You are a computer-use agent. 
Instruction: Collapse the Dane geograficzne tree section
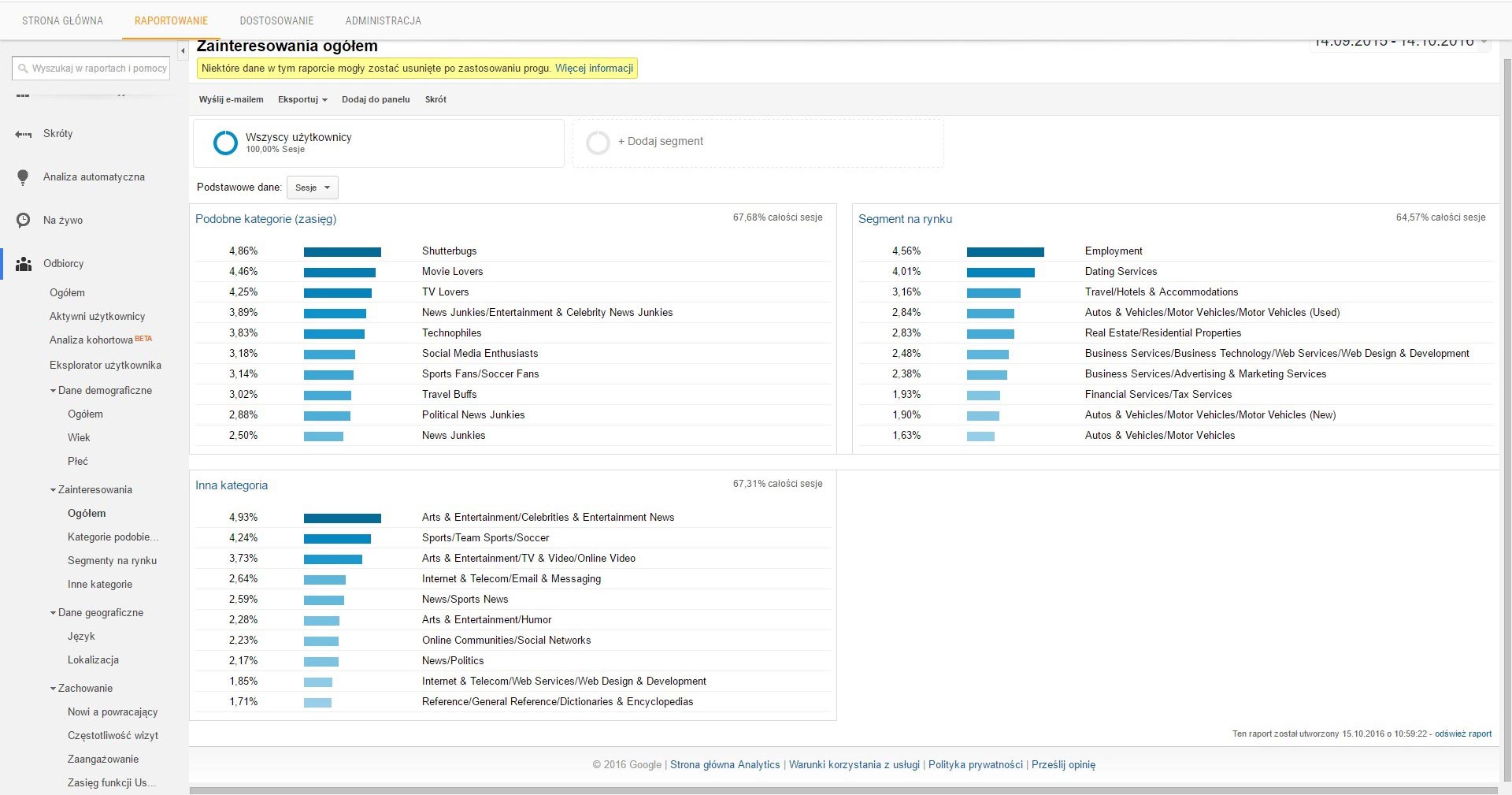[x=53, y=613]
